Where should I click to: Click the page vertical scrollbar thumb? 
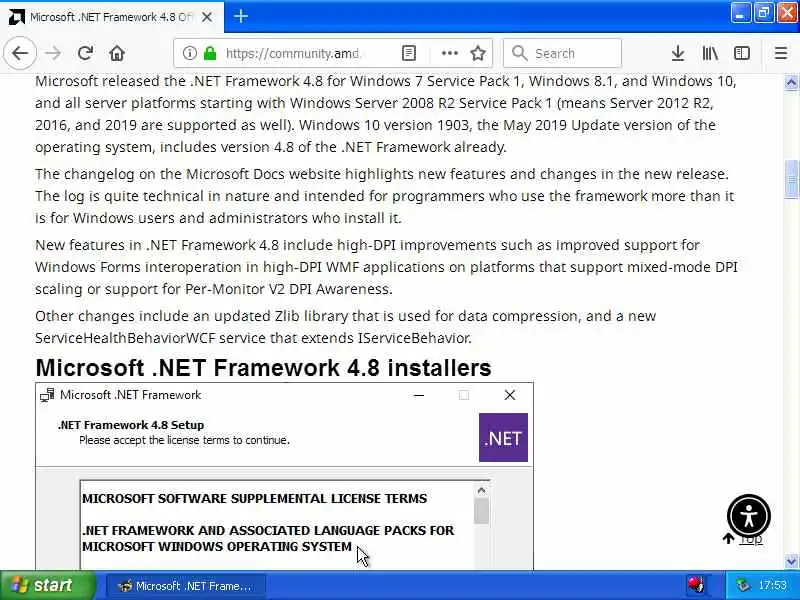(791, 179)
